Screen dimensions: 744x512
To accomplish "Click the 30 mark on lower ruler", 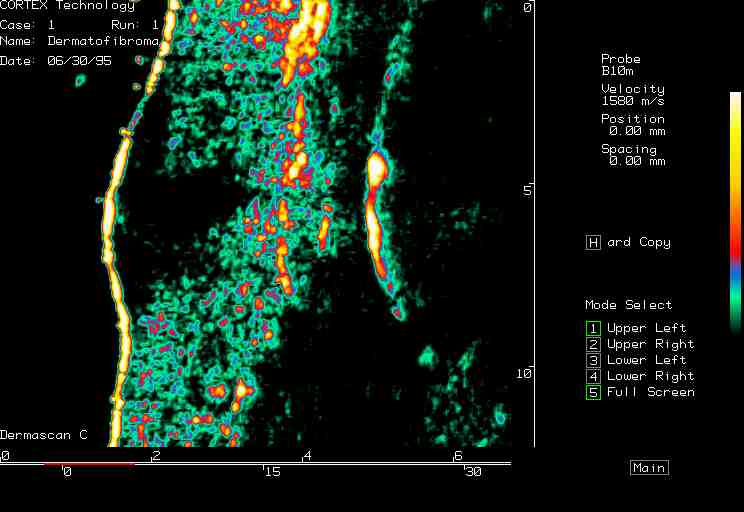I will (473, 471).
